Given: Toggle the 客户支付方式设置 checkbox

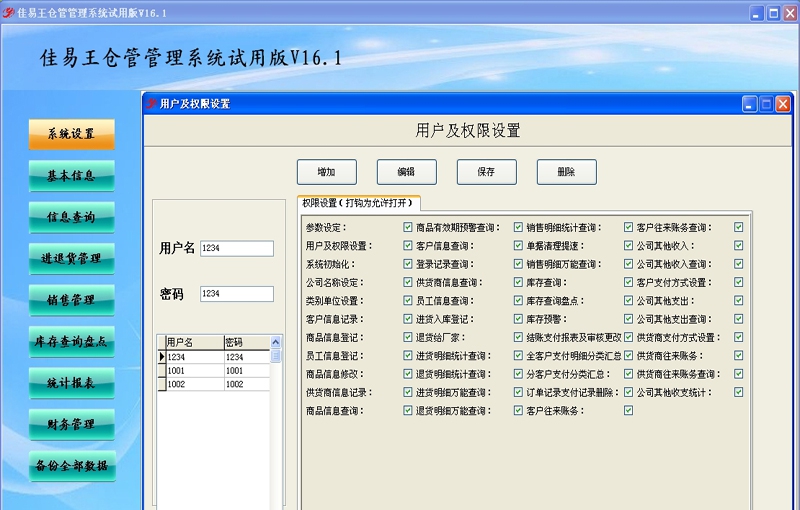Looking at the screenshot, I should (738, 282).
